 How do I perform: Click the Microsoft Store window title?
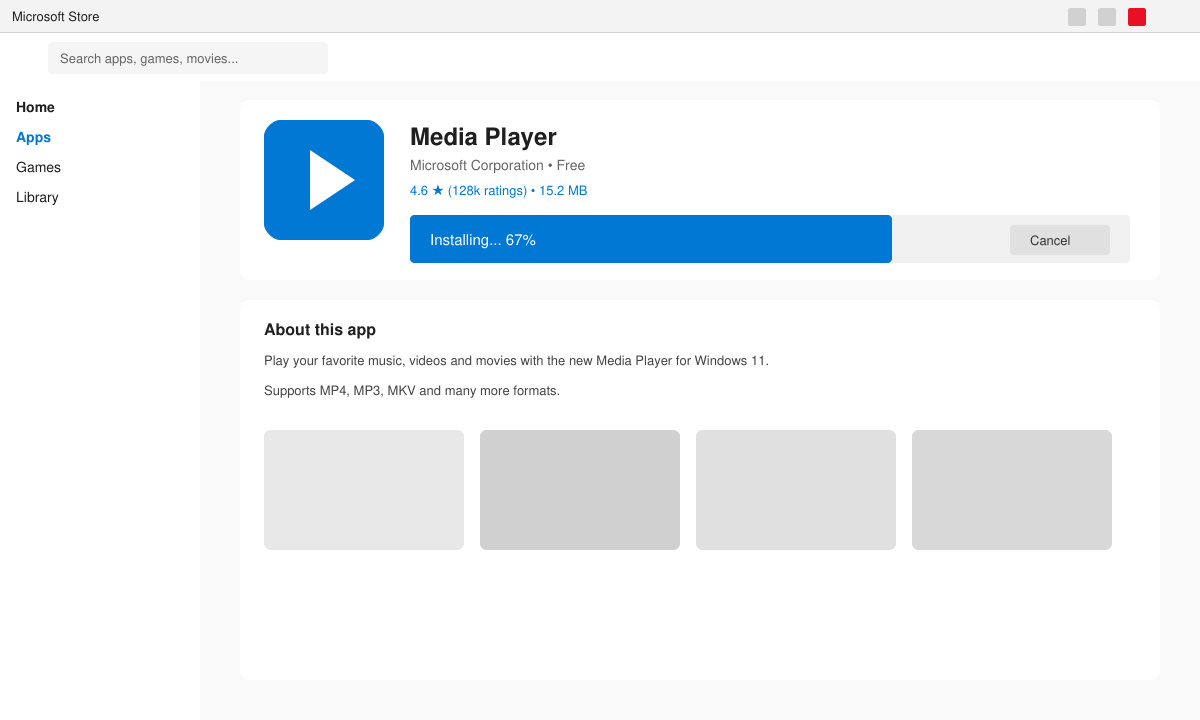point(56,17)
